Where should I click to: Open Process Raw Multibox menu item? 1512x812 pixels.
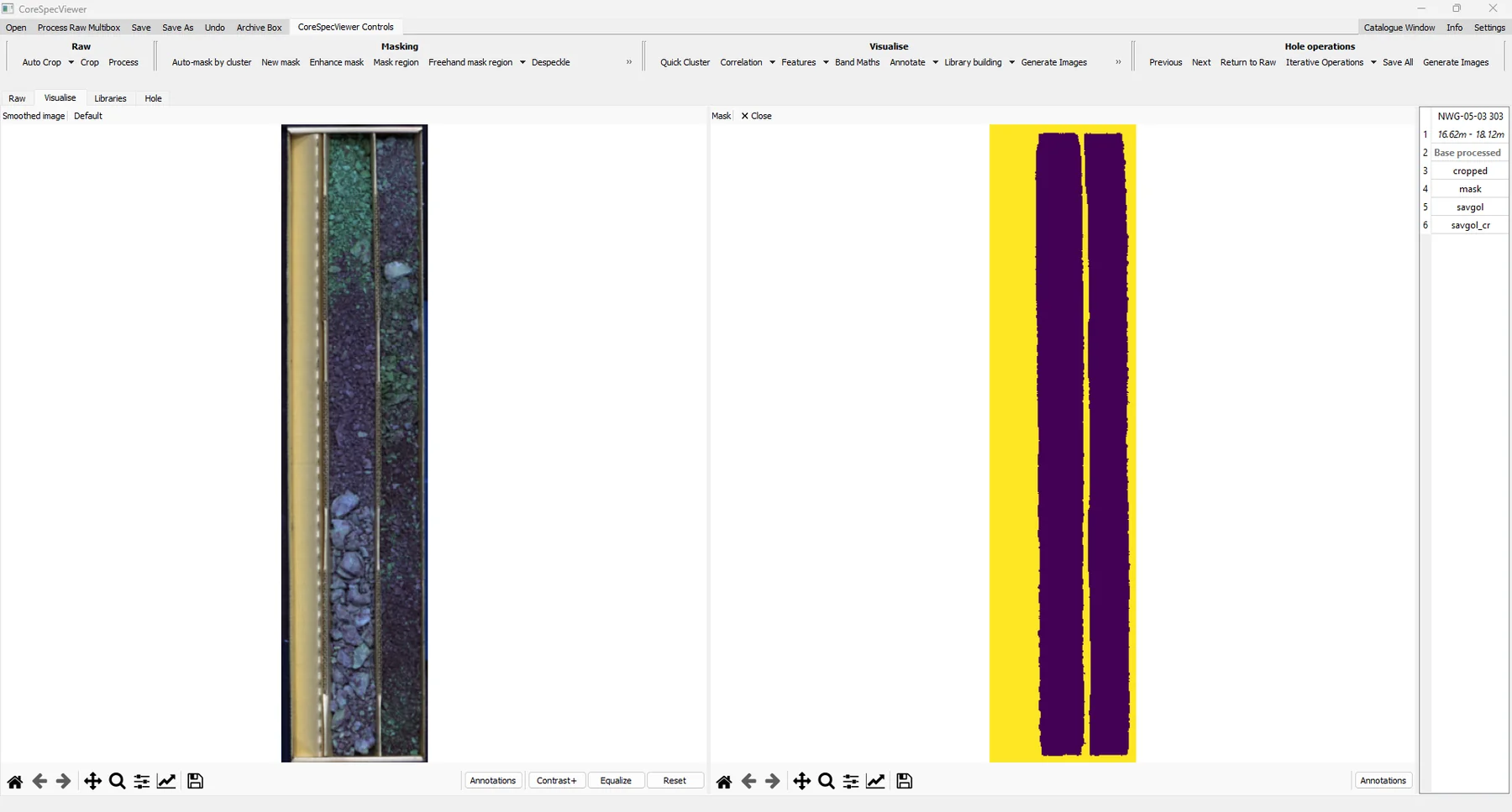click(79, 28)
